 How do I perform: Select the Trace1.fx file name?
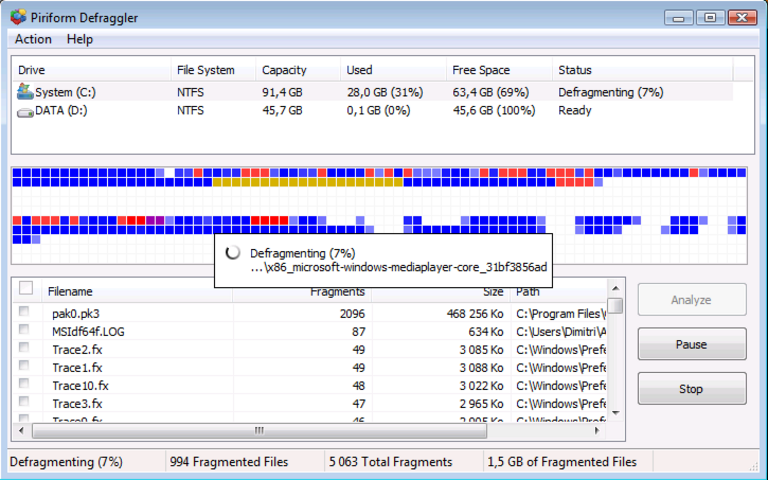tap(77, 368)
